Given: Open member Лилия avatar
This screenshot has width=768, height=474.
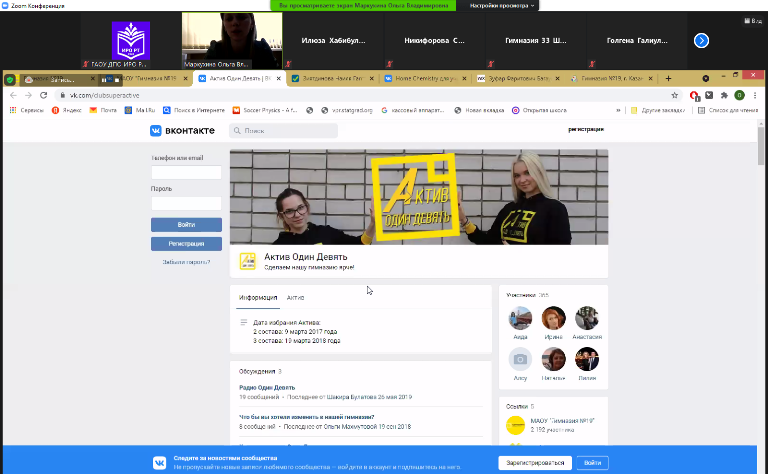Looking at the screenshot, I should tap(587, 359).
